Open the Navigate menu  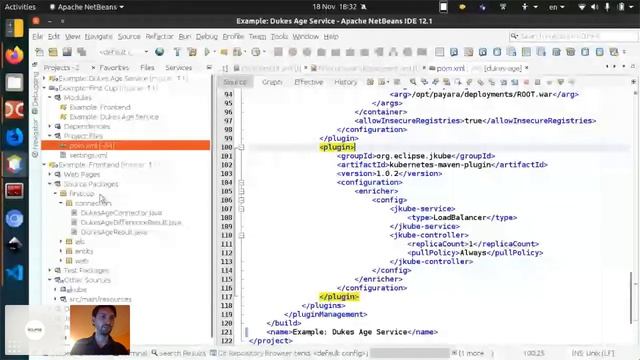98,36
